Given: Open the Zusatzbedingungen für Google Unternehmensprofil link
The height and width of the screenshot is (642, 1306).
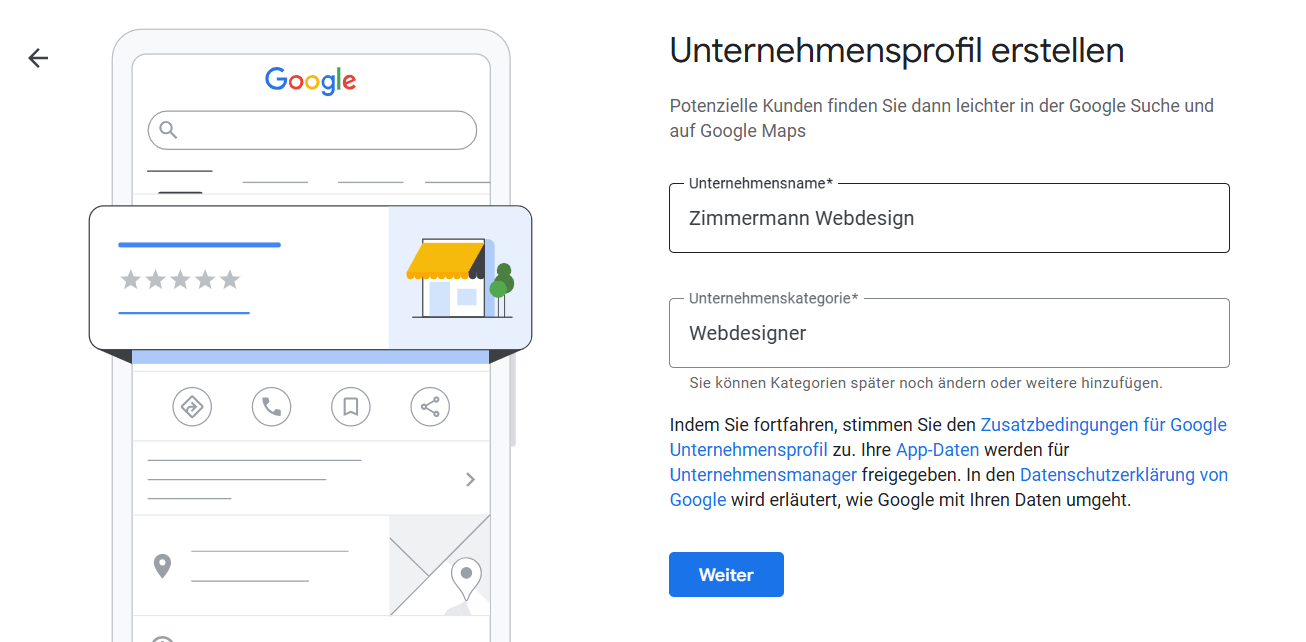Looking at the screenshot, I should click(1102, 424).
